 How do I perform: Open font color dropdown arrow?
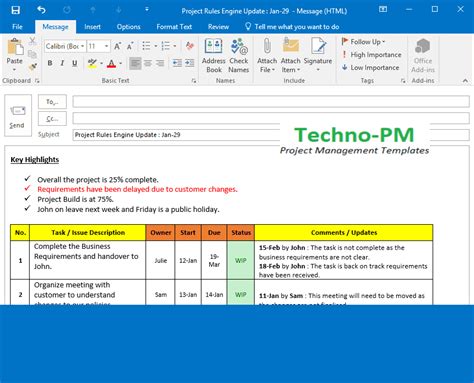coord(120,63)
